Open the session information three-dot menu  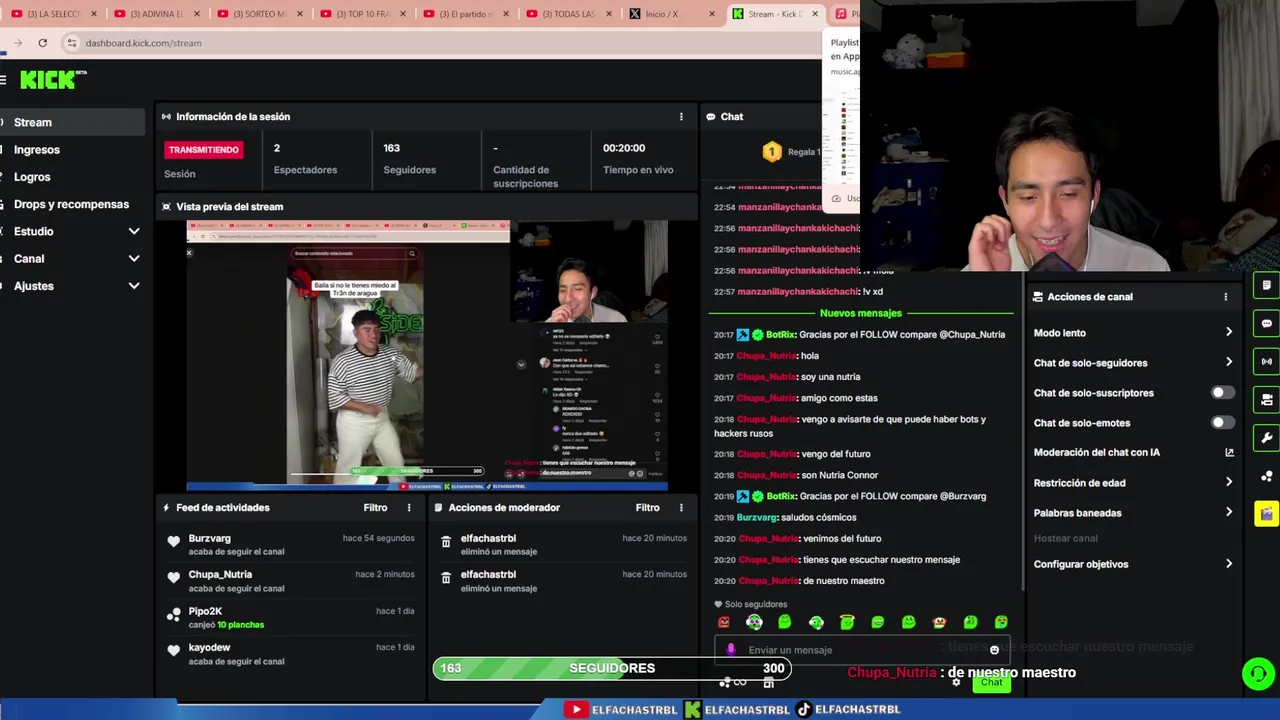coord(681,117)
